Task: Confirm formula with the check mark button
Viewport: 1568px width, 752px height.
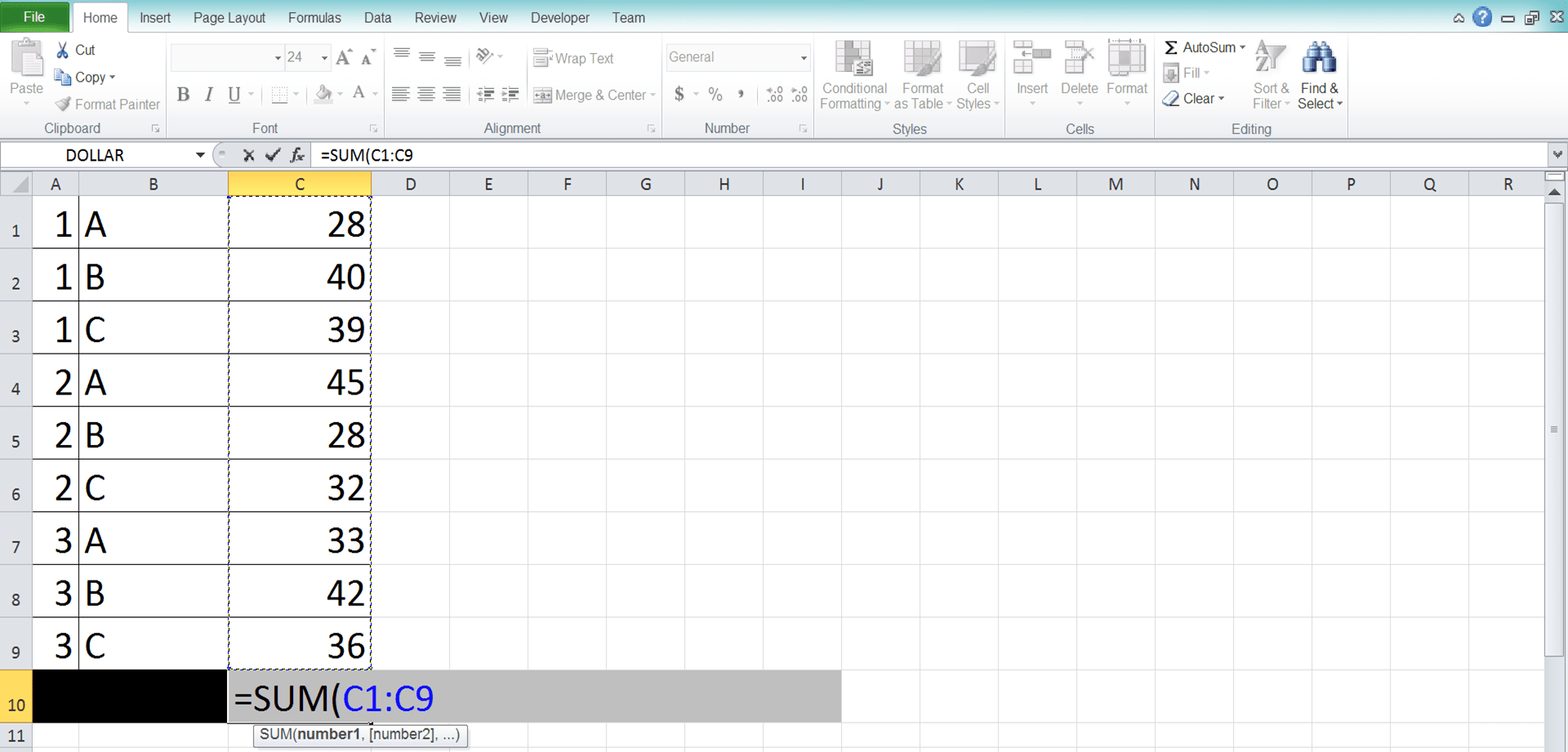Action: 273,155
